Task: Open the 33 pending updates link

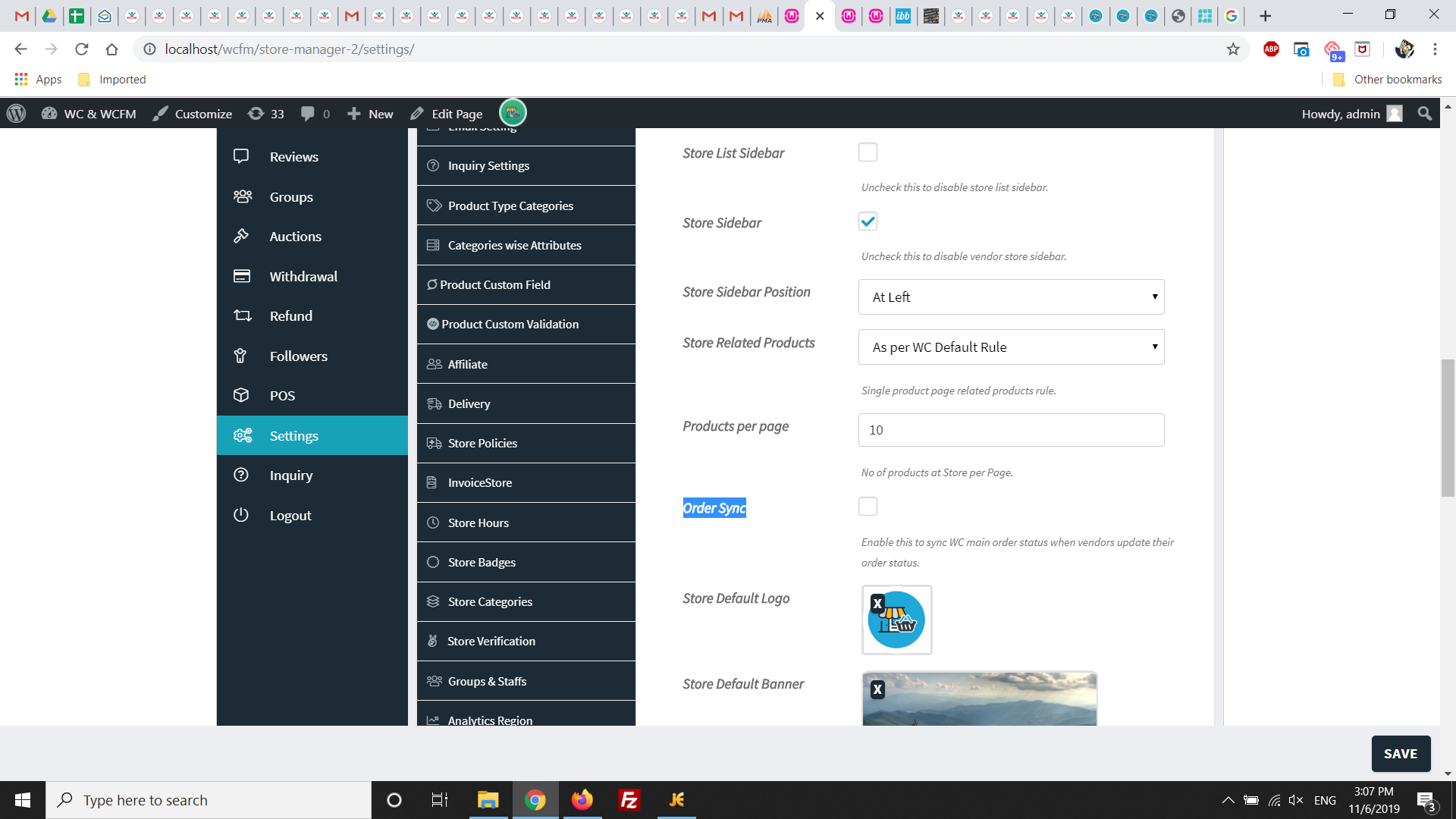Action: (266, 114)
